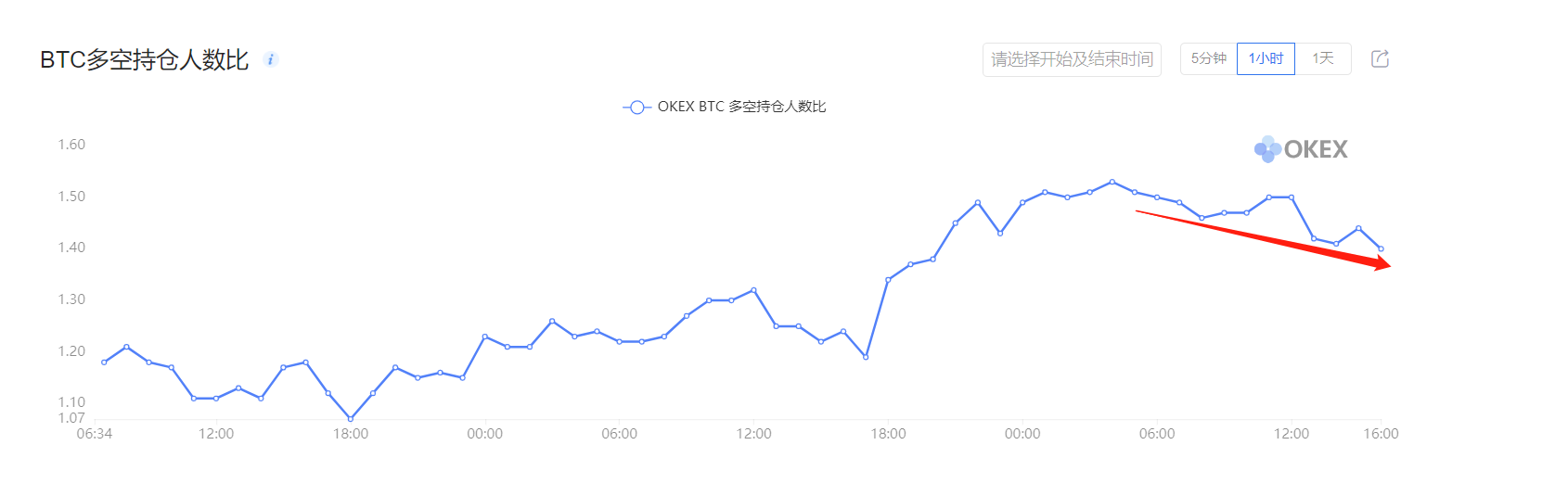
Task: Click the 06:34 x-axis label
Action: point(95,434)
